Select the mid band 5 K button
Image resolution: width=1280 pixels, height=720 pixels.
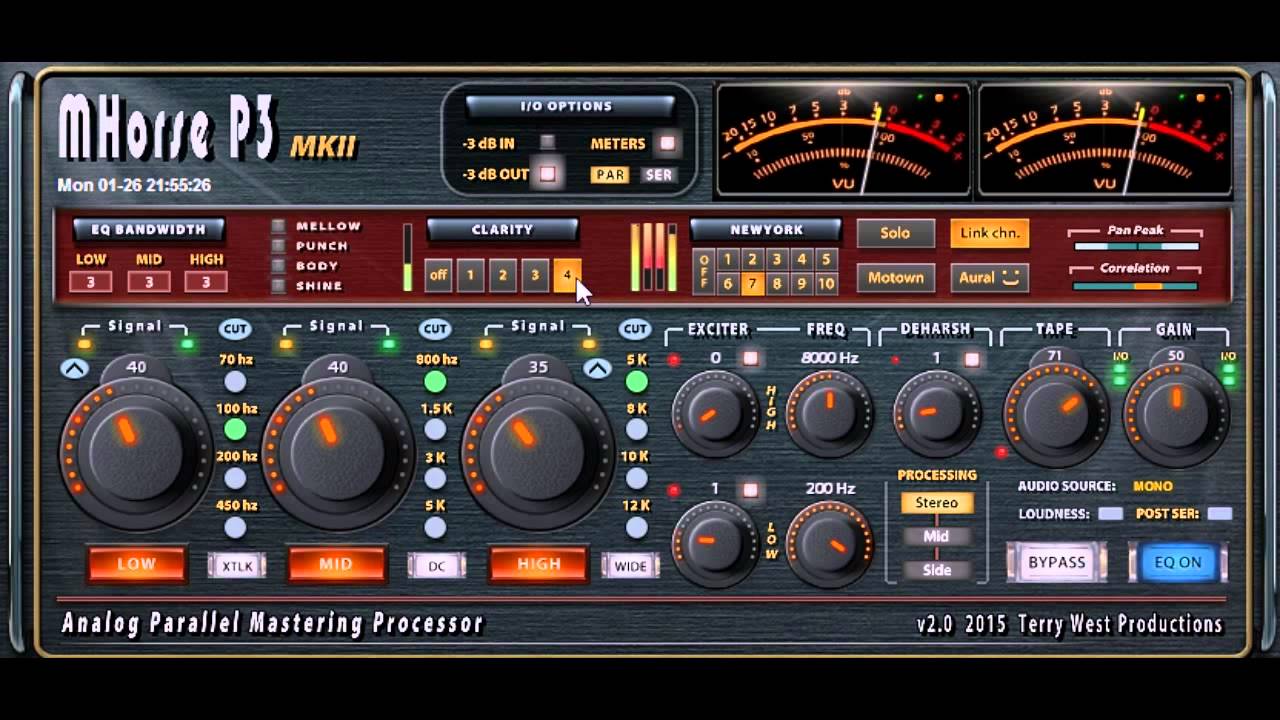tap(435, 528)
